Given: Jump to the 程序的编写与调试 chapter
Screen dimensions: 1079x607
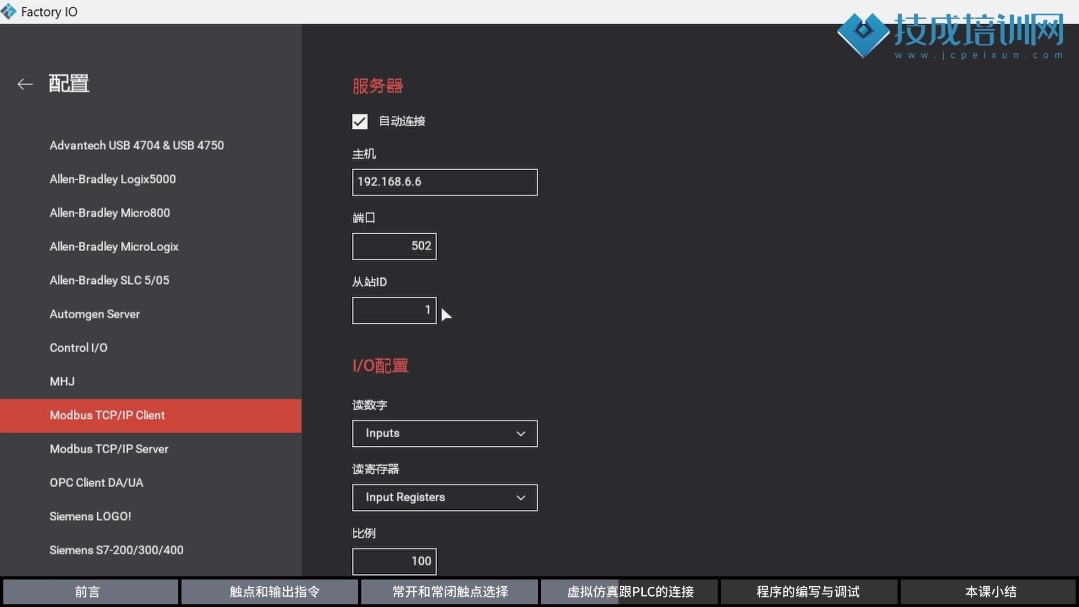Looking at the screenshot, I should click(x=809, y=592).
